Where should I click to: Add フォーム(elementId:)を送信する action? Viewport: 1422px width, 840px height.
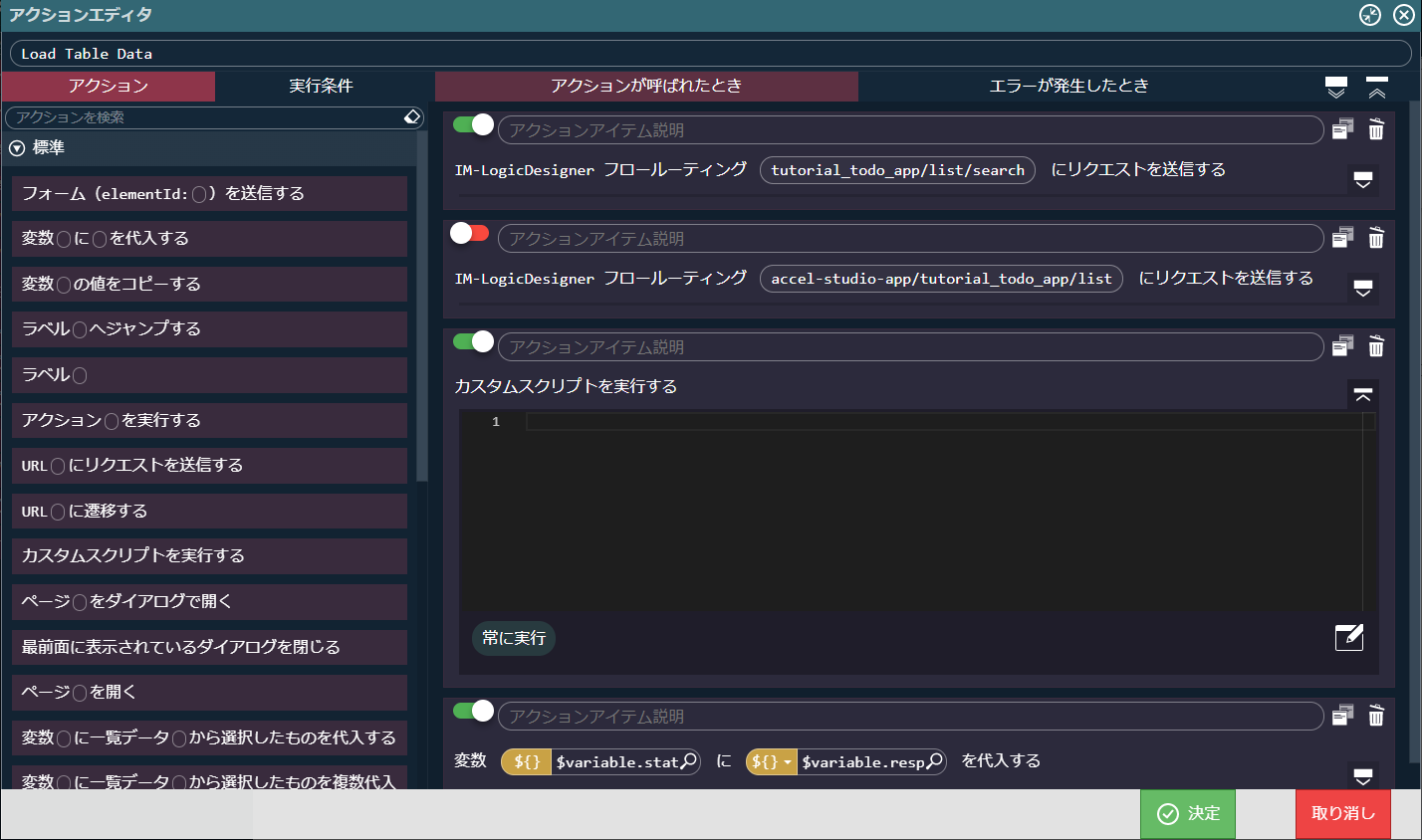209,193
